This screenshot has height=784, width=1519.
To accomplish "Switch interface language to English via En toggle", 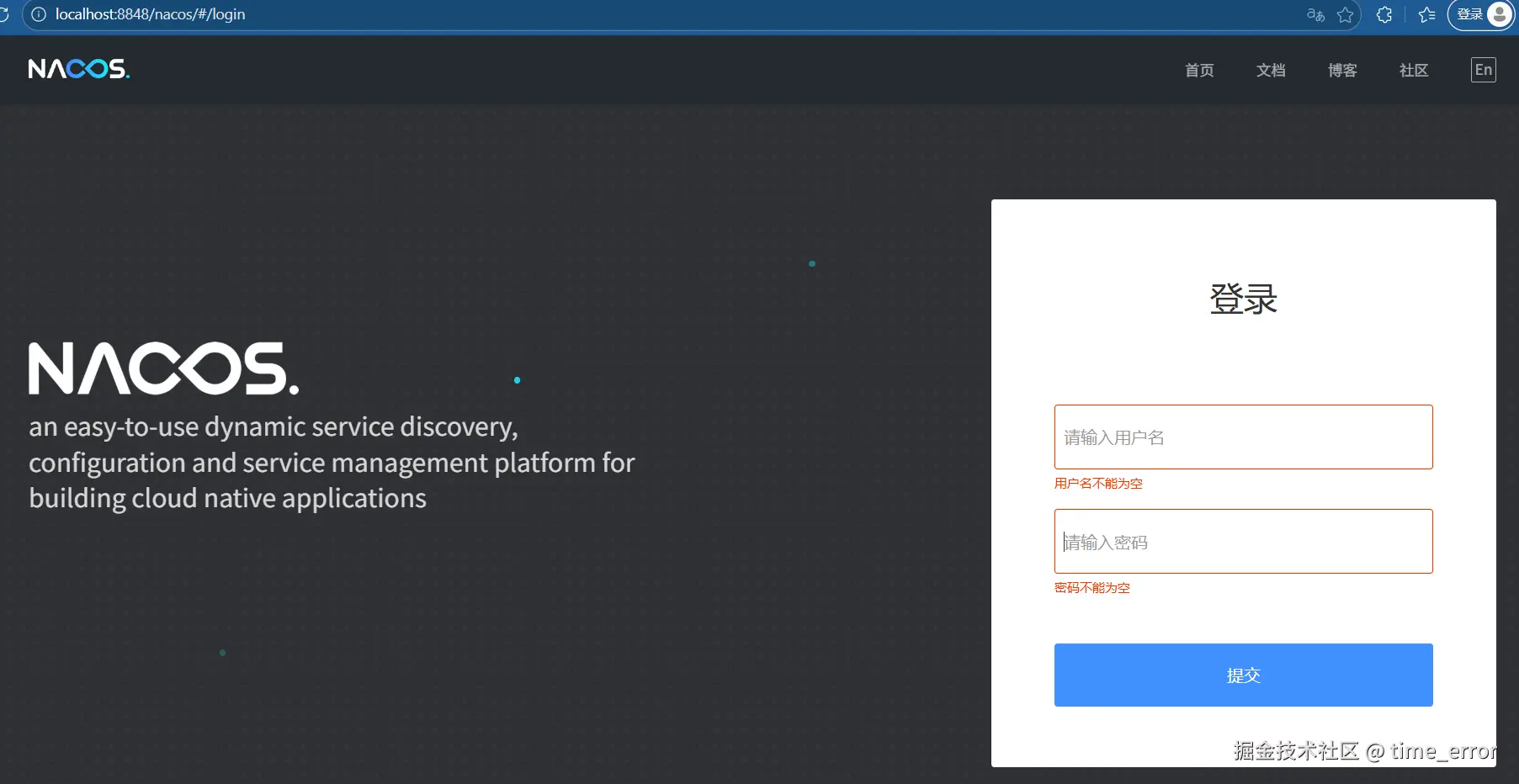I will pos(1483,70).
